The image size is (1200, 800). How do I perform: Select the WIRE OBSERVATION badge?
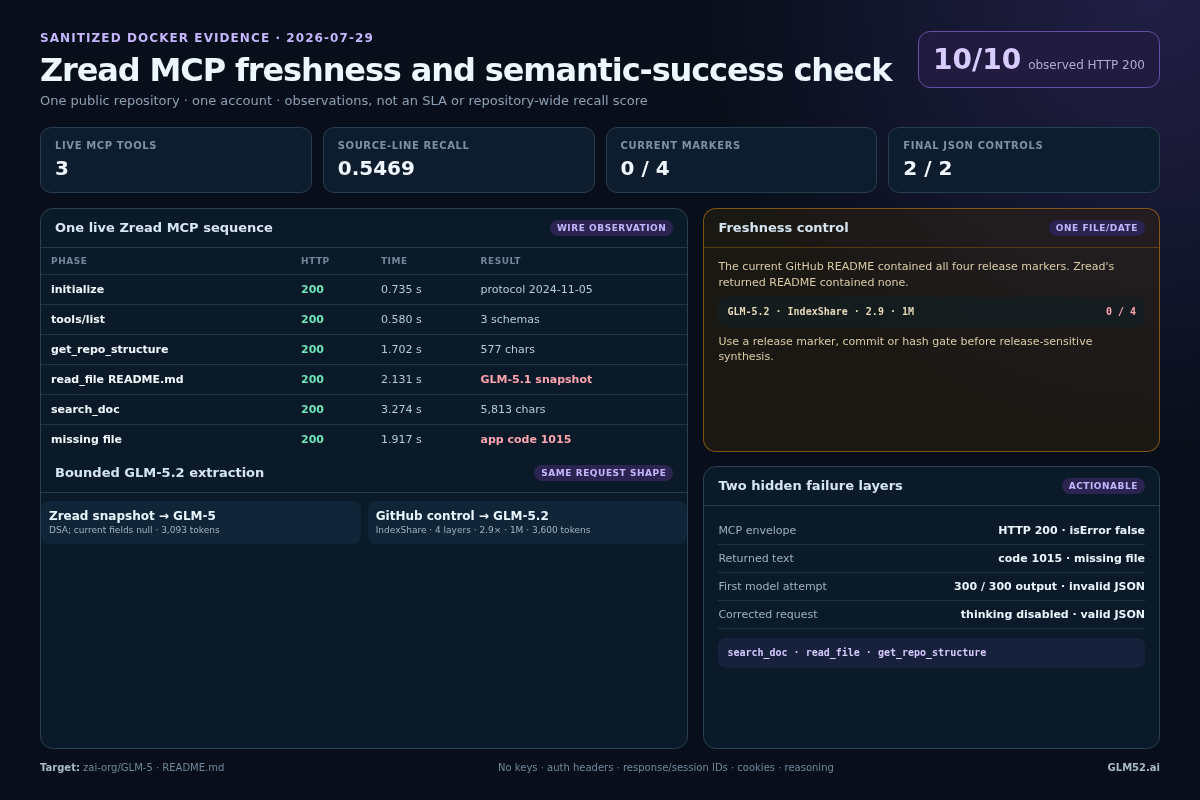[x=611, y=228]
